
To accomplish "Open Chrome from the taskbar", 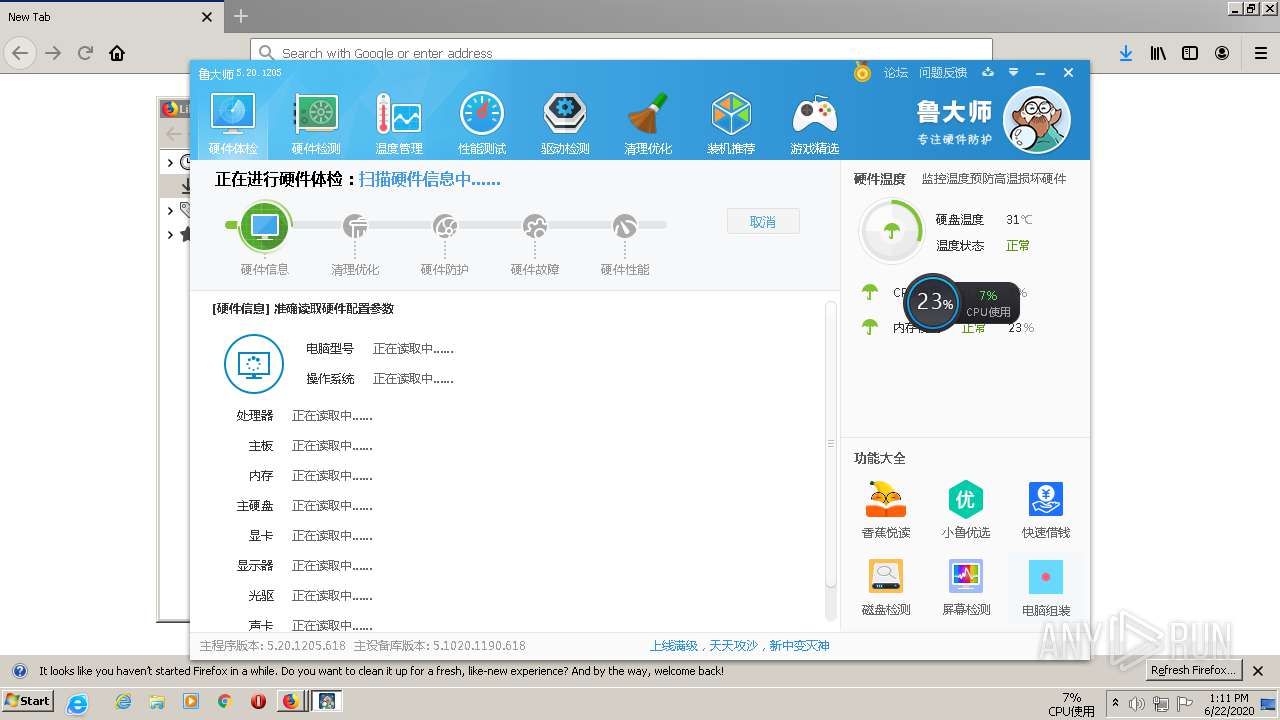I will coord(224,701).
